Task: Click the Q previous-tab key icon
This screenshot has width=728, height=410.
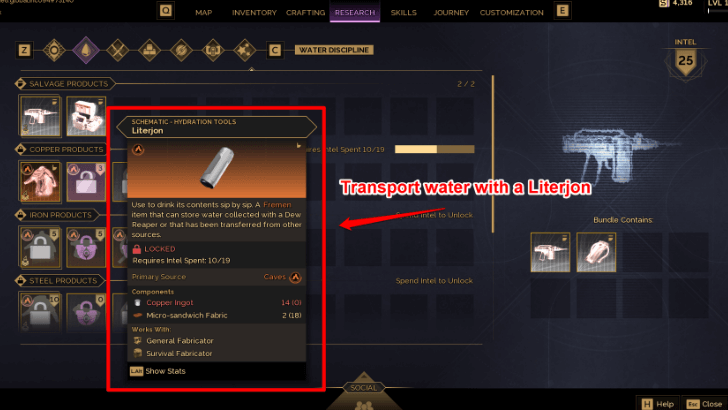Action: pyautogui.click(x=166, y=10)
